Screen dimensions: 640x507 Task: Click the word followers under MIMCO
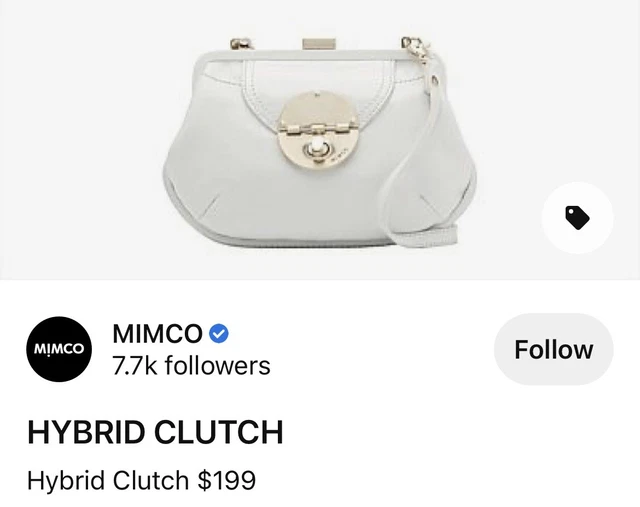tap(218, 366)
